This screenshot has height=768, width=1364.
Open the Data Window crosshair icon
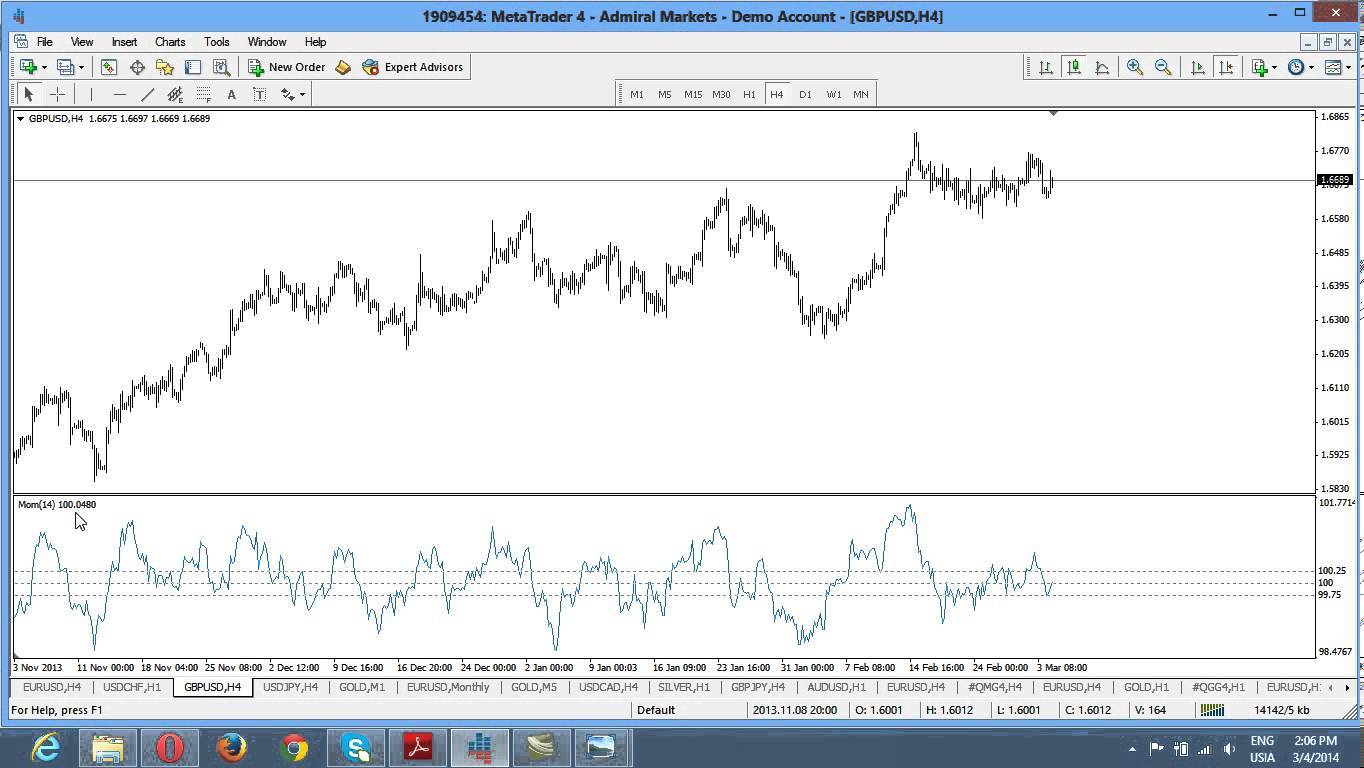pos(137,67)
